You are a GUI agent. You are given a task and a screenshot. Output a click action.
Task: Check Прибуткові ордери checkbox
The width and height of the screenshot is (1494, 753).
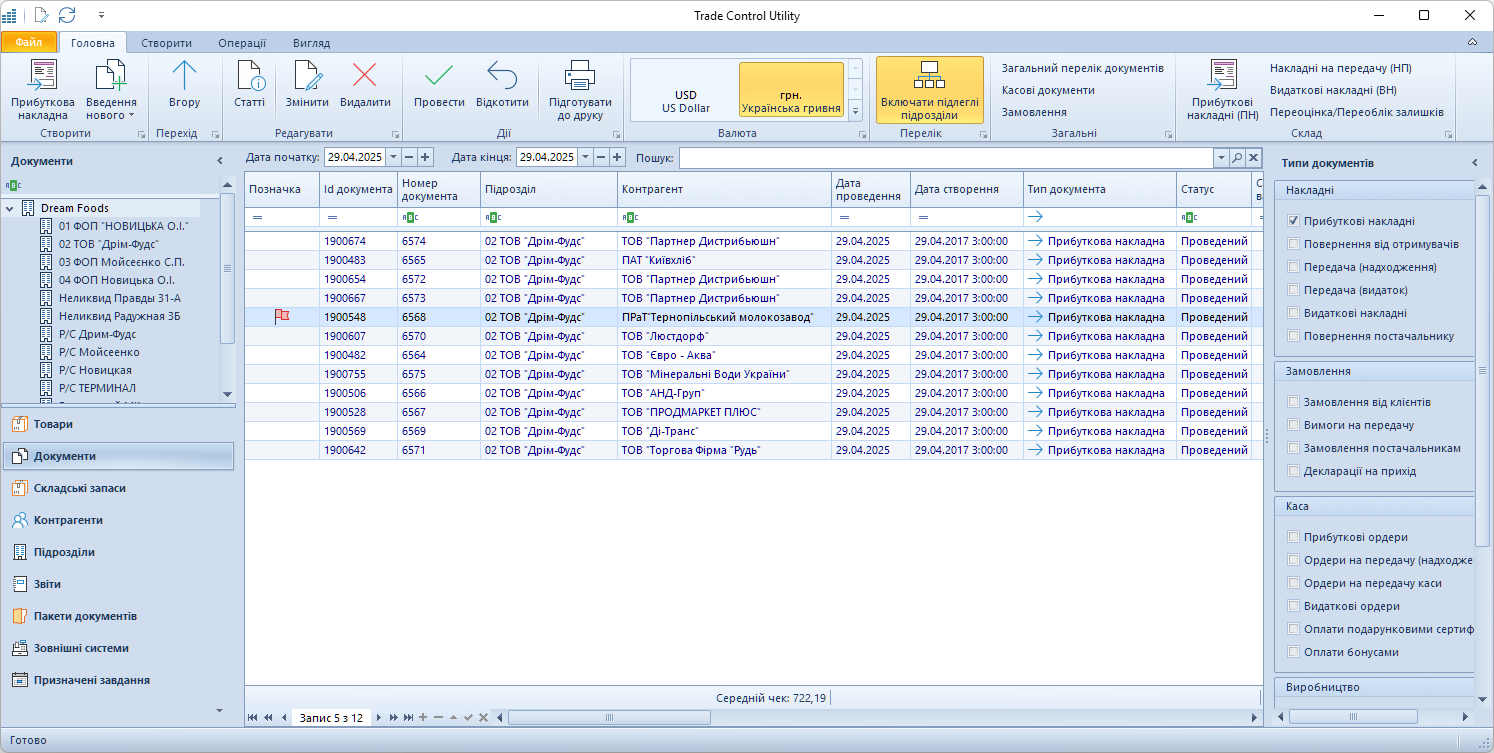(x=1294, y=537)
